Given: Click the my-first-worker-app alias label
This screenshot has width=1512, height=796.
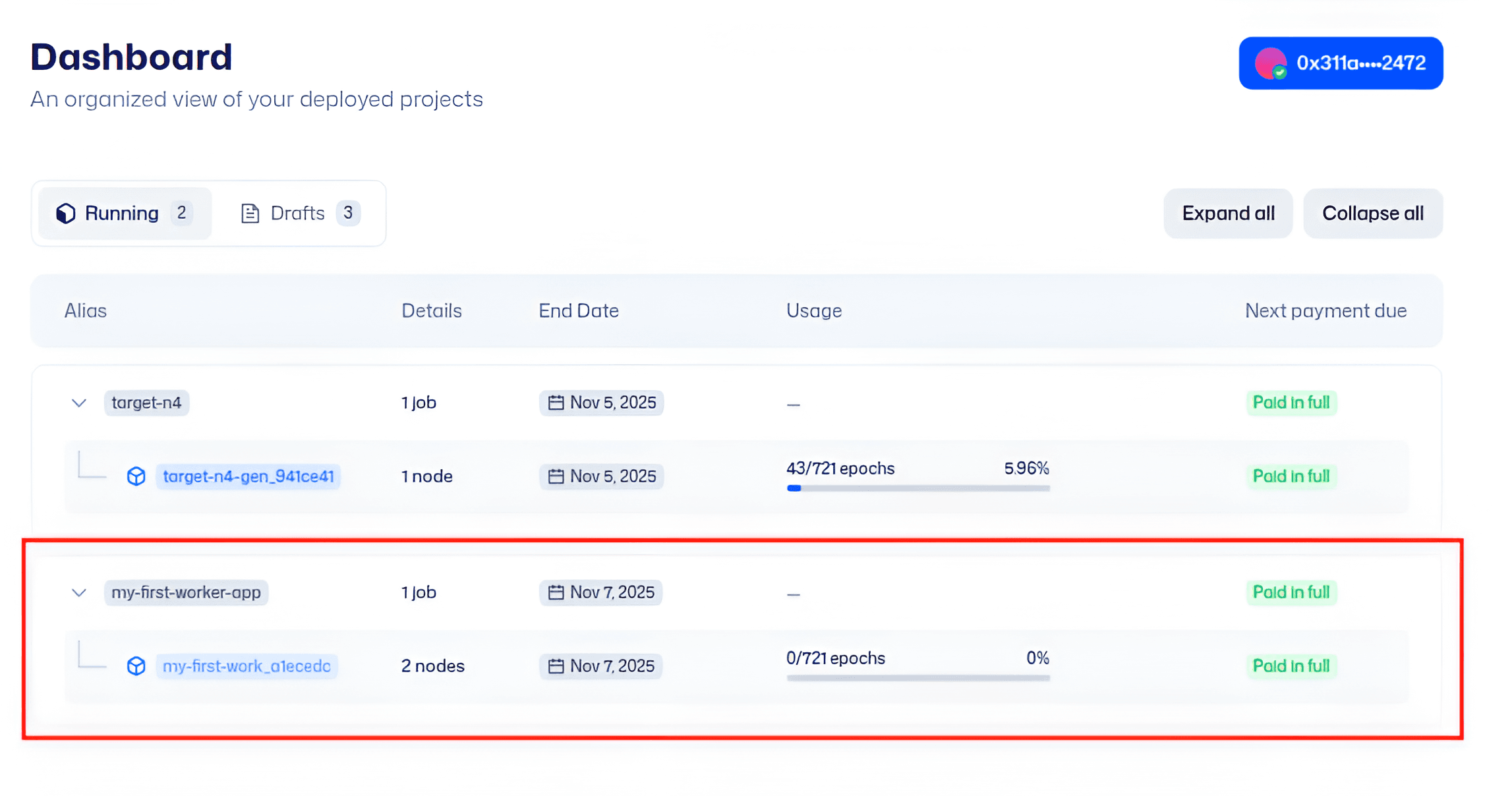Looking at the screenshot, I should click(186, 592).
